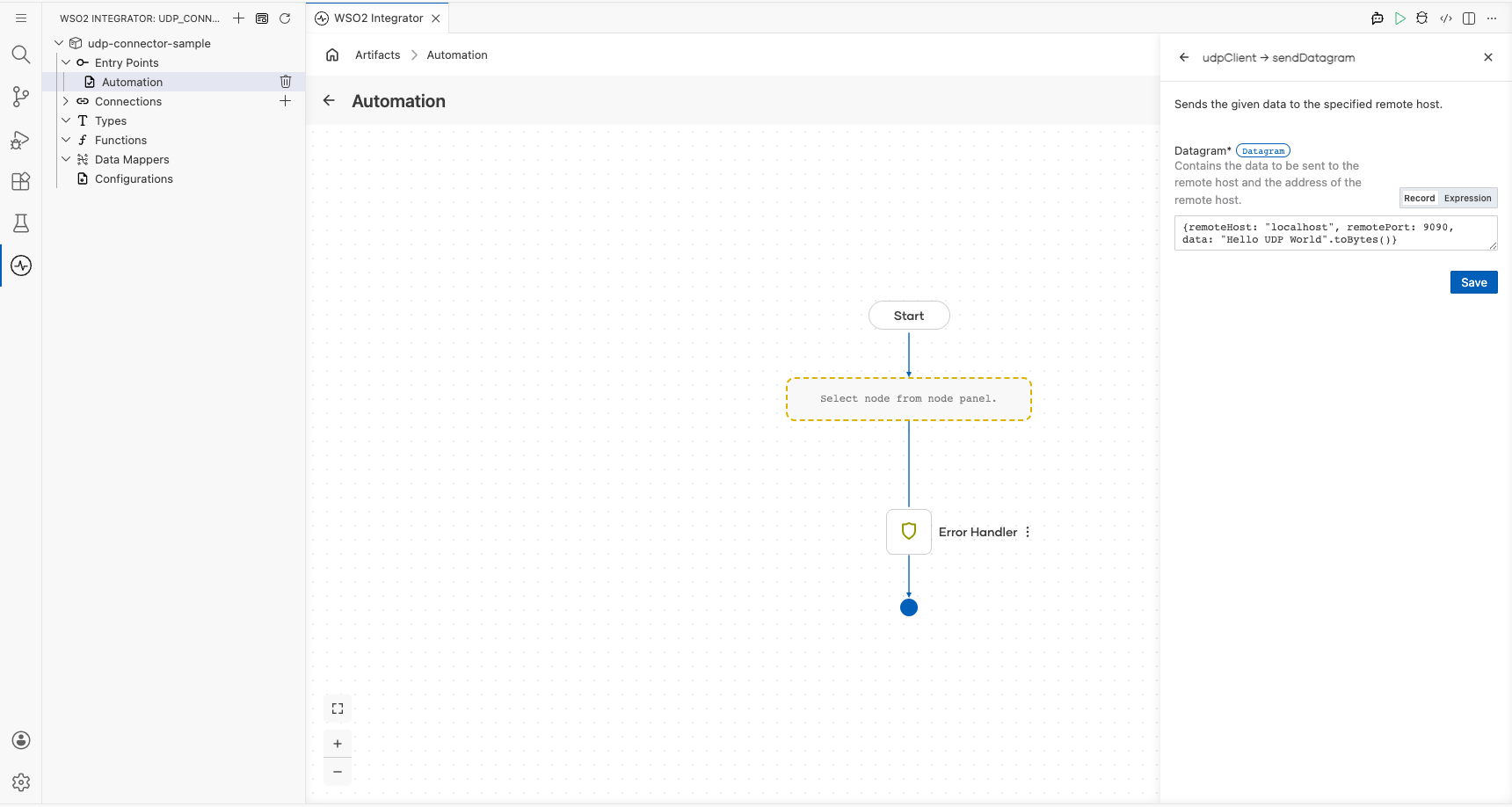Select the WSO2 Integrator editor tab
1512x807 pixels.
[x=378, y=18]
